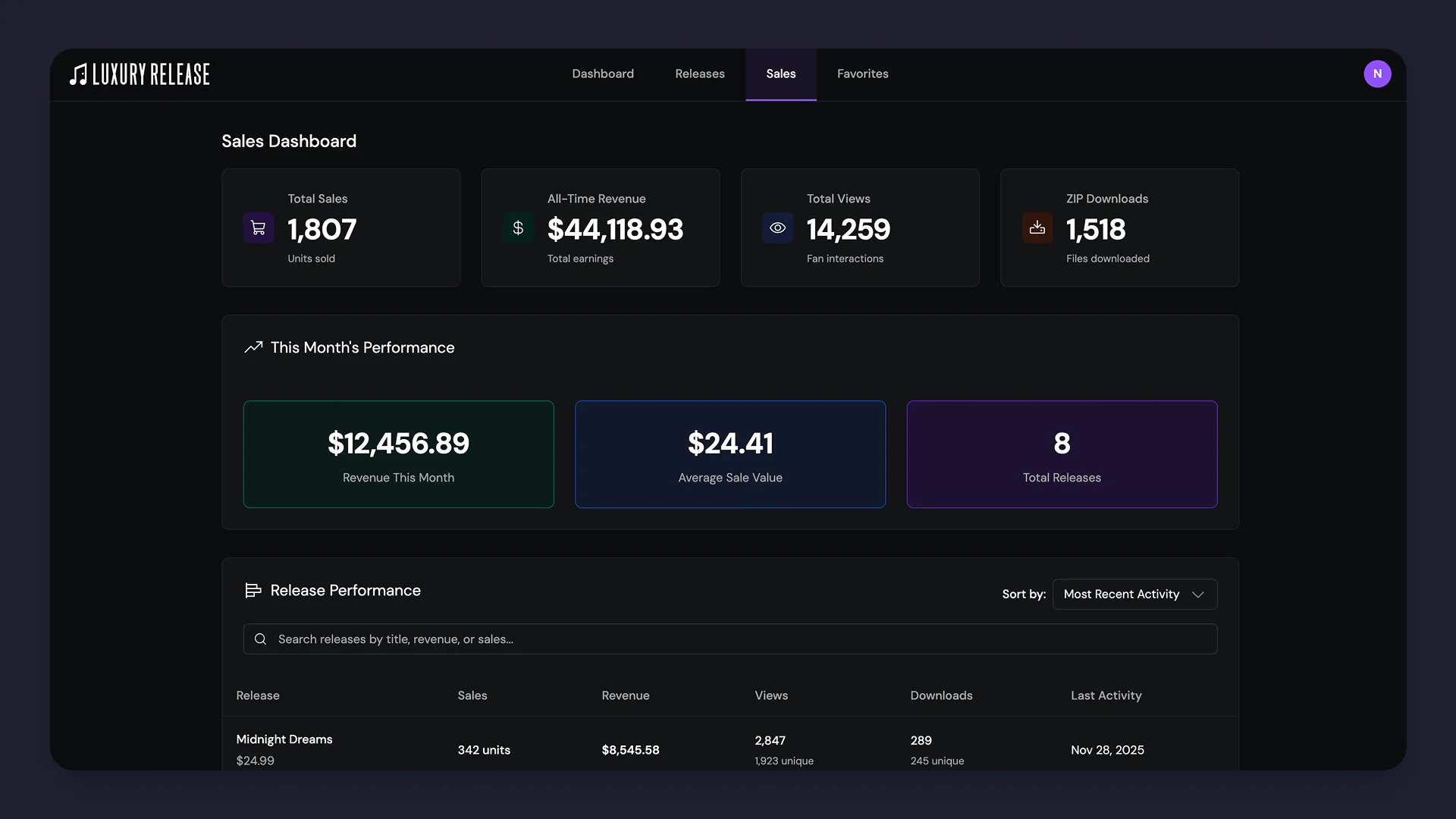Select the Sales tab in the navigation

coord(780,74)
